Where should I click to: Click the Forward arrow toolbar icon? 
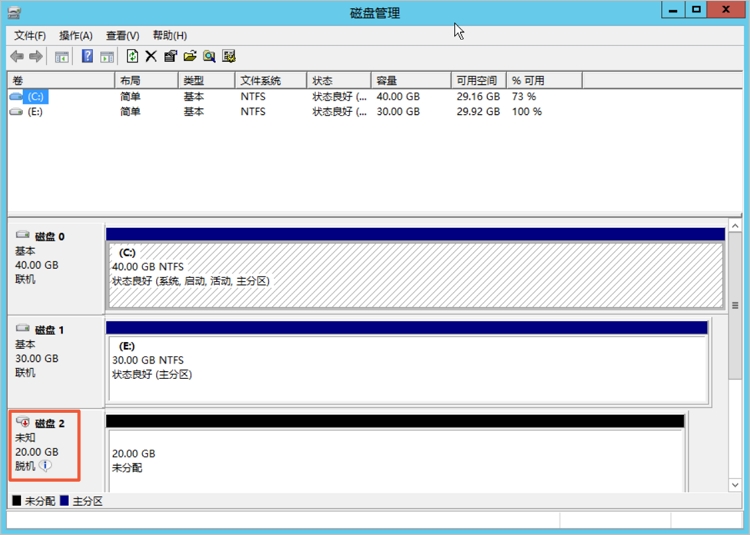(x=37, y=56)
